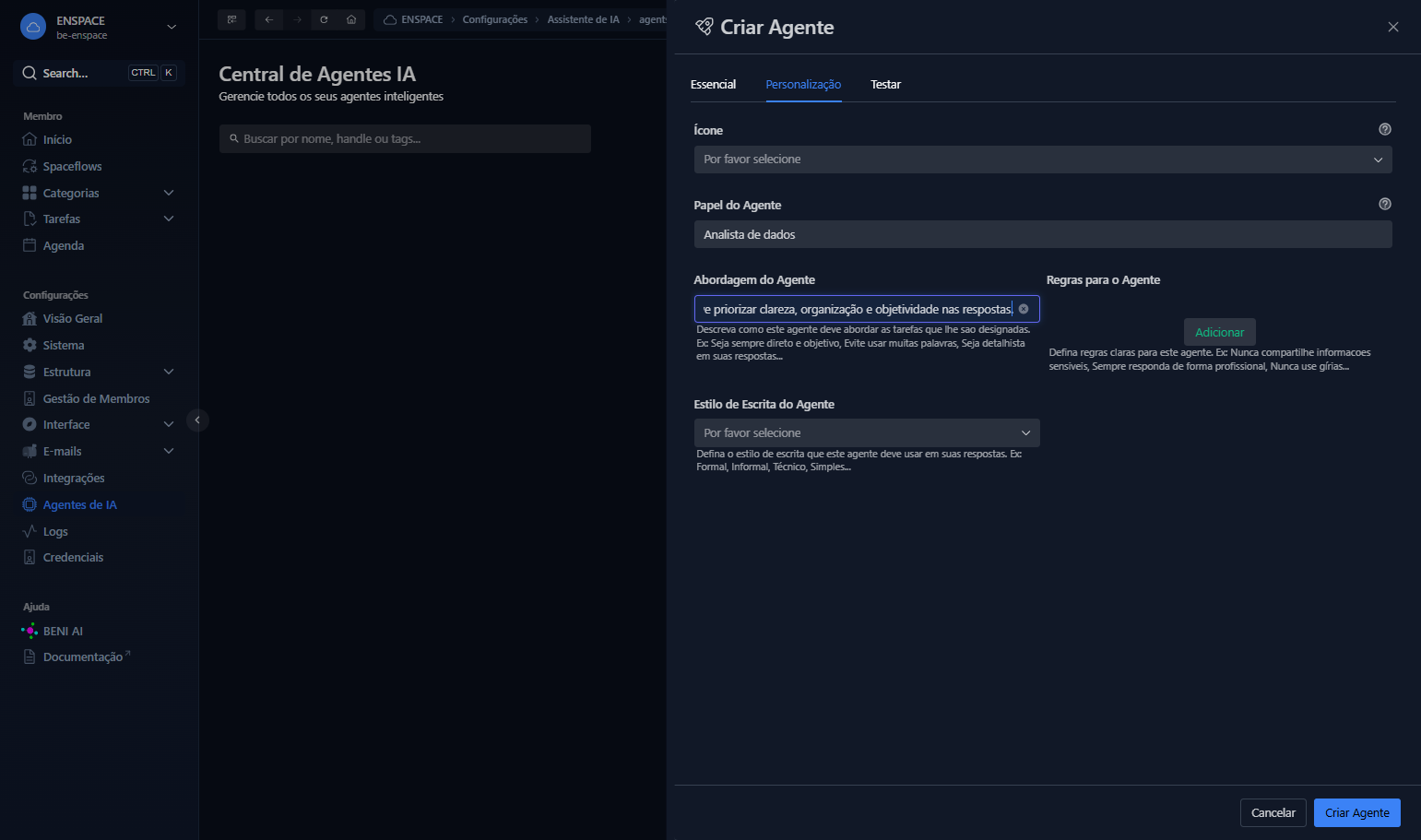Click help icon beside Papel do Agente

pyautogui.click(x=1384, y=204)
